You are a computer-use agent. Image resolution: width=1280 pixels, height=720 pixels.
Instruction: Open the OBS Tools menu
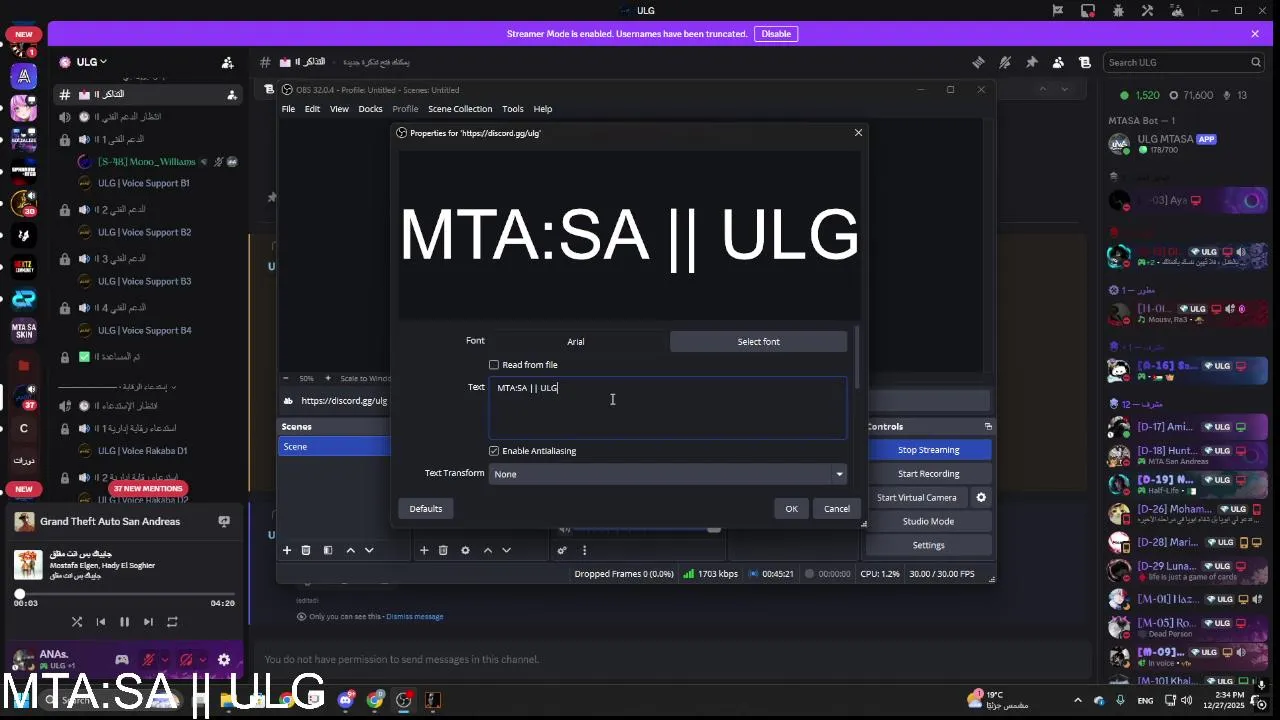pyautogui.click(x=513, y=109)
